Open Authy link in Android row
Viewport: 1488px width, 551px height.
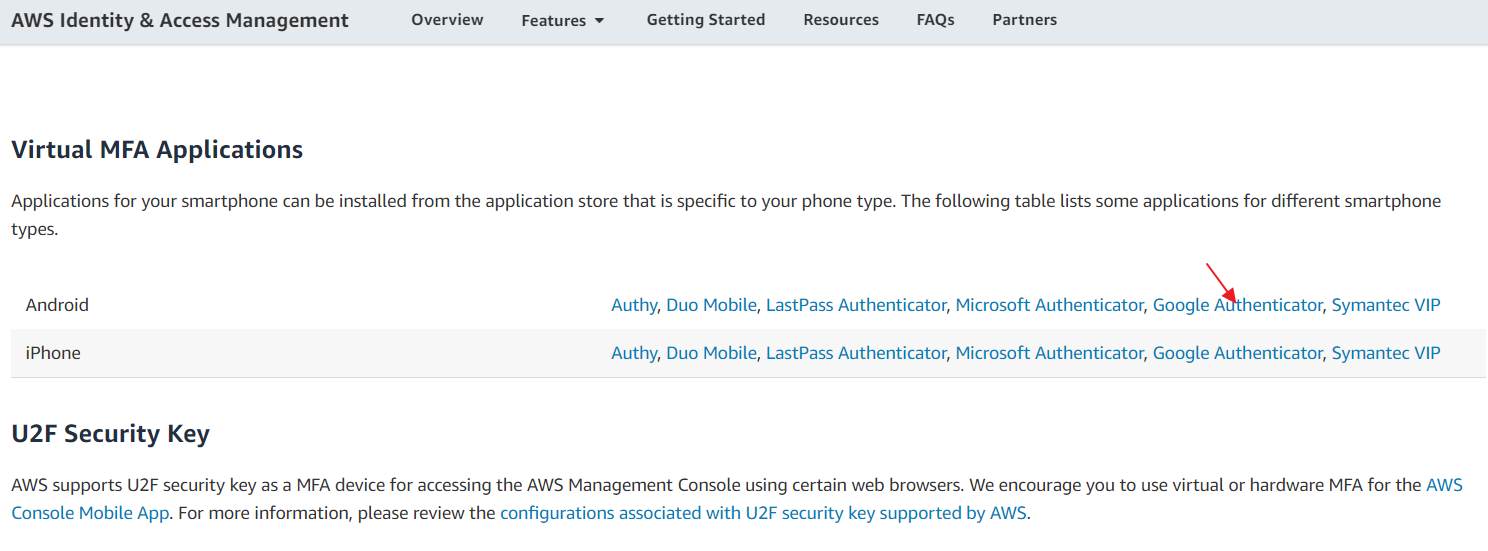point(633,305)
